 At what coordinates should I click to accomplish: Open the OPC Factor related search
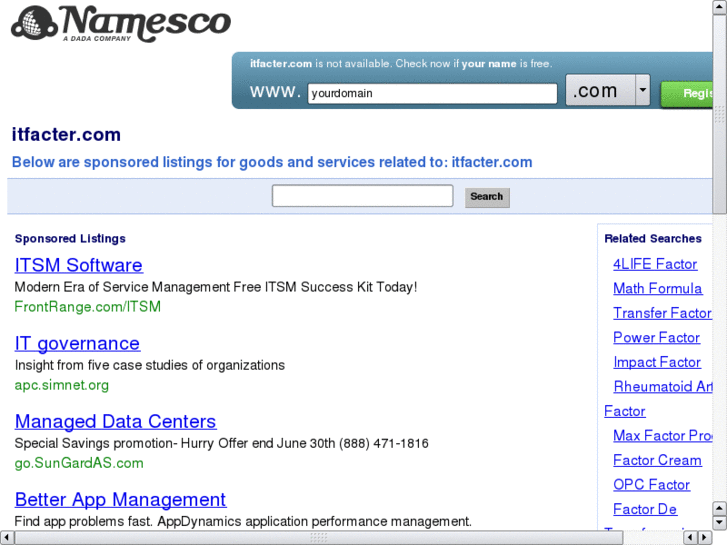click(x=651, y=484)
